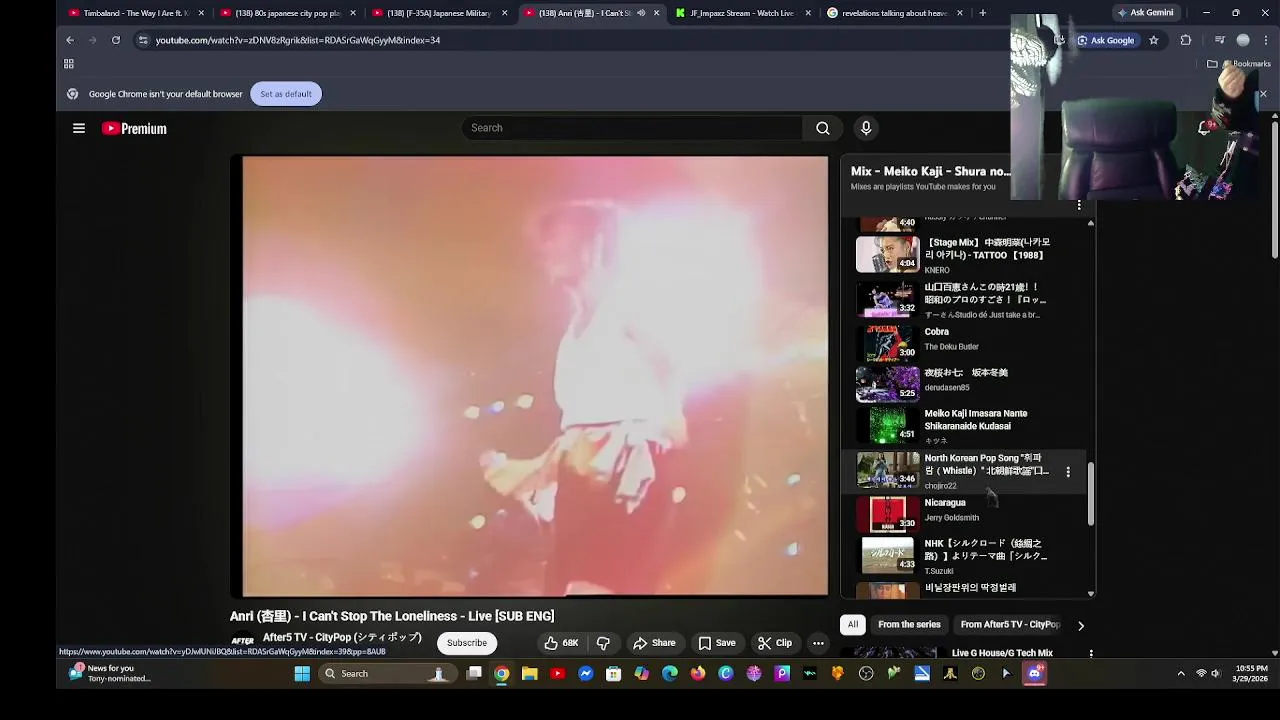Open the Windows Start menu
Screen dimensions: 1280x720
click(x=302, y=674)
